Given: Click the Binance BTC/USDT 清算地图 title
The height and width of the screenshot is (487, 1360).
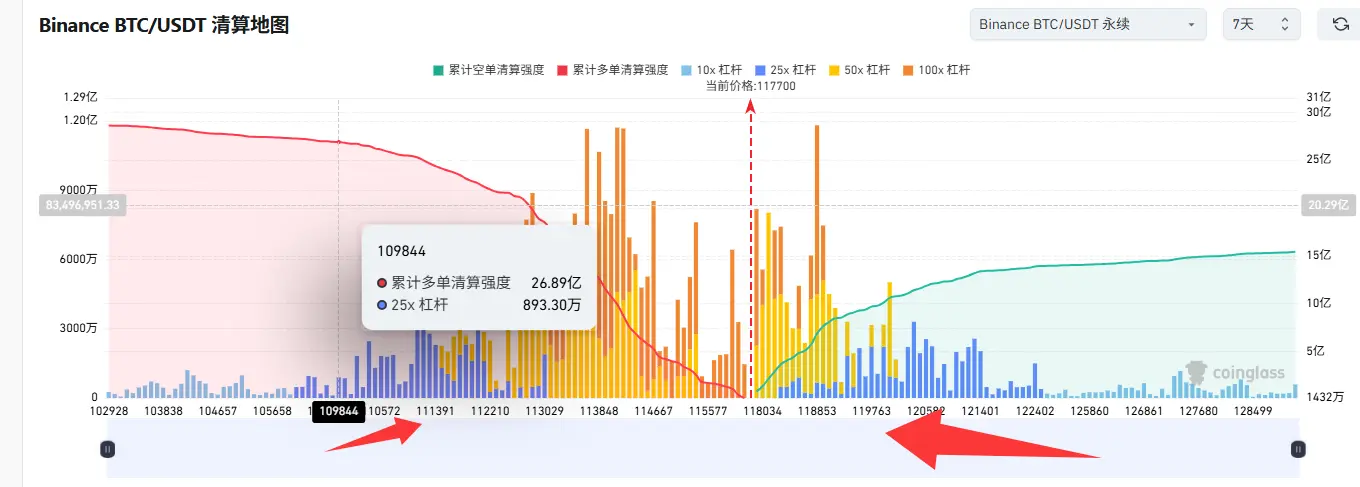Looking at the screenshot, I should click(x=164, y=26).
